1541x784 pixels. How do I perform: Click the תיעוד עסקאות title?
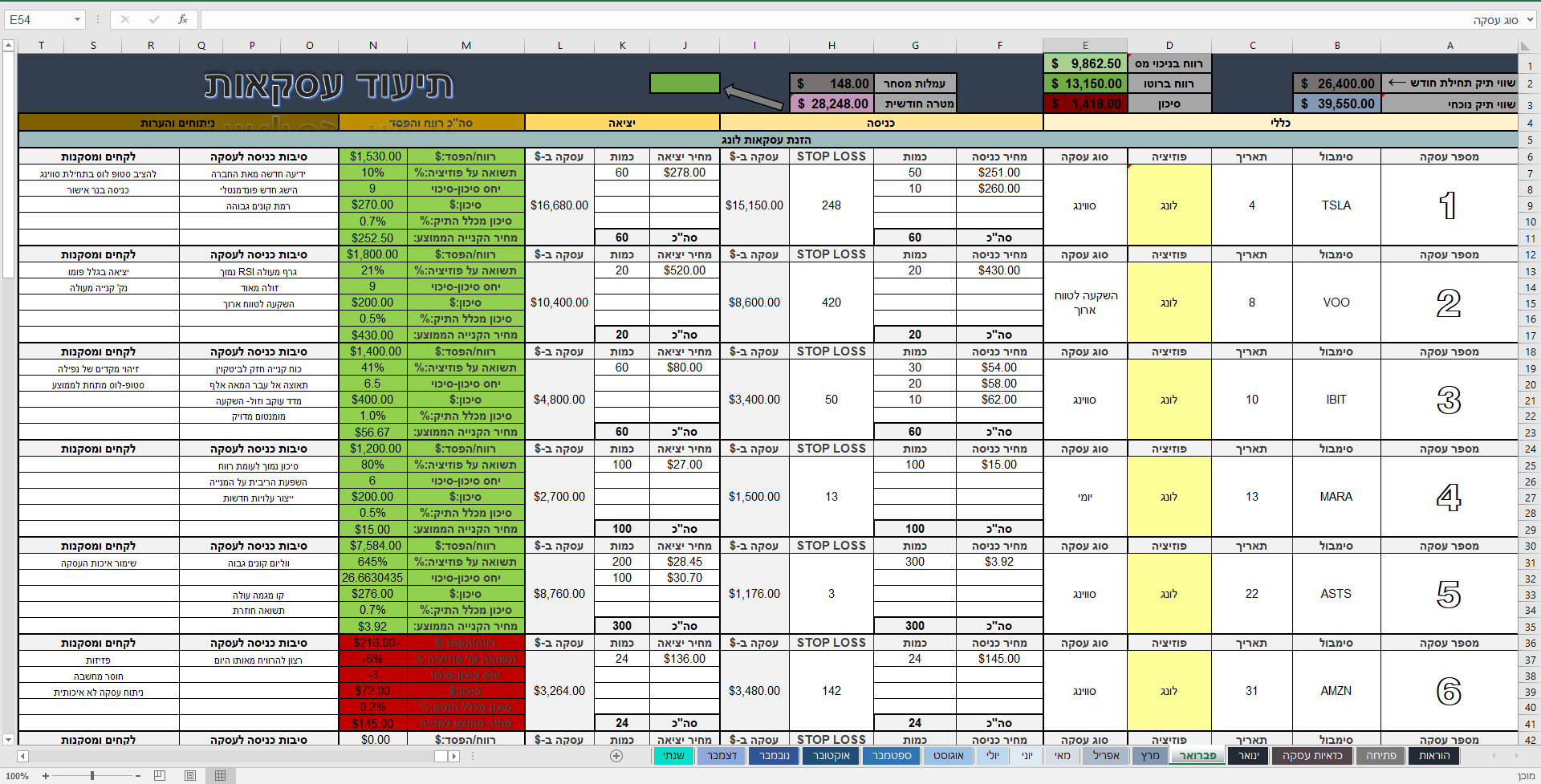coord(329,86)
